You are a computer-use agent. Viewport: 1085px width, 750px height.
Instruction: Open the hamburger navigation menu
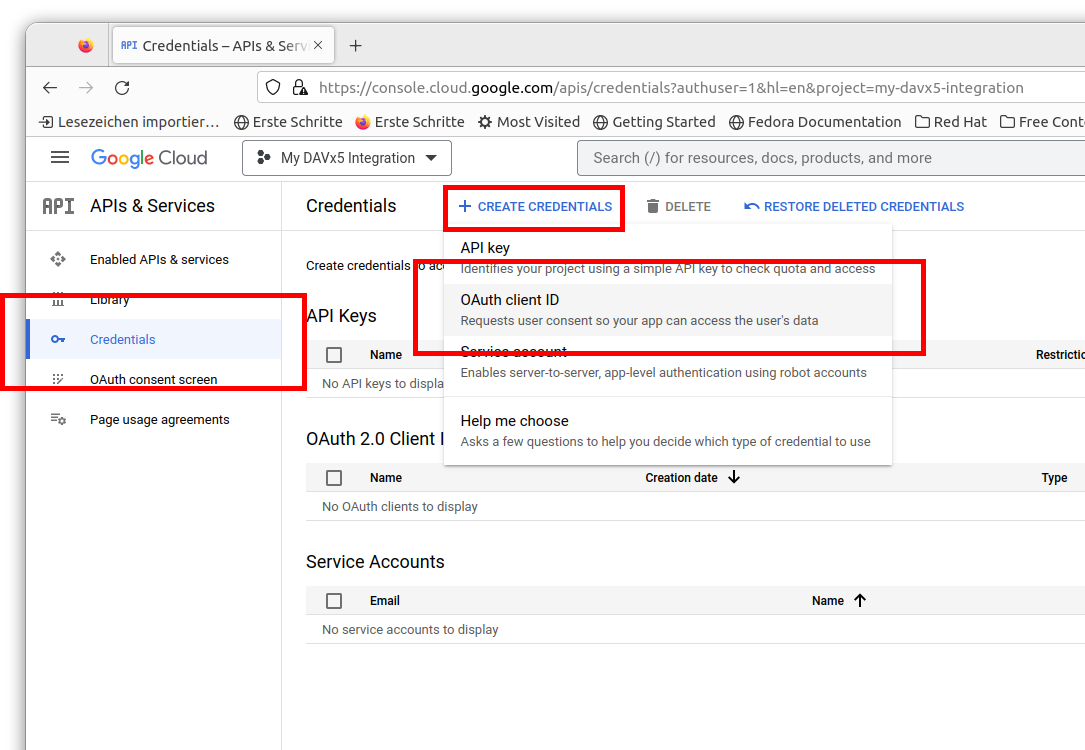coord(60,158)
